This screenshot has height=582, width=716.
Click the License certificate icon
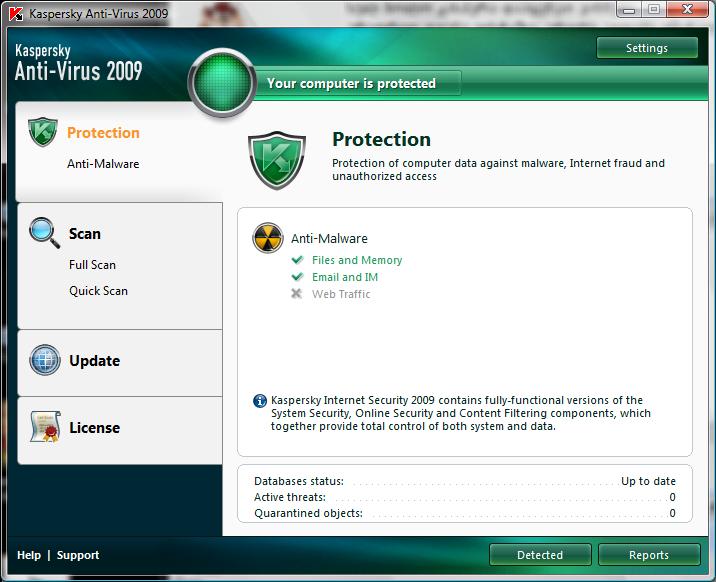click(45, 427)
